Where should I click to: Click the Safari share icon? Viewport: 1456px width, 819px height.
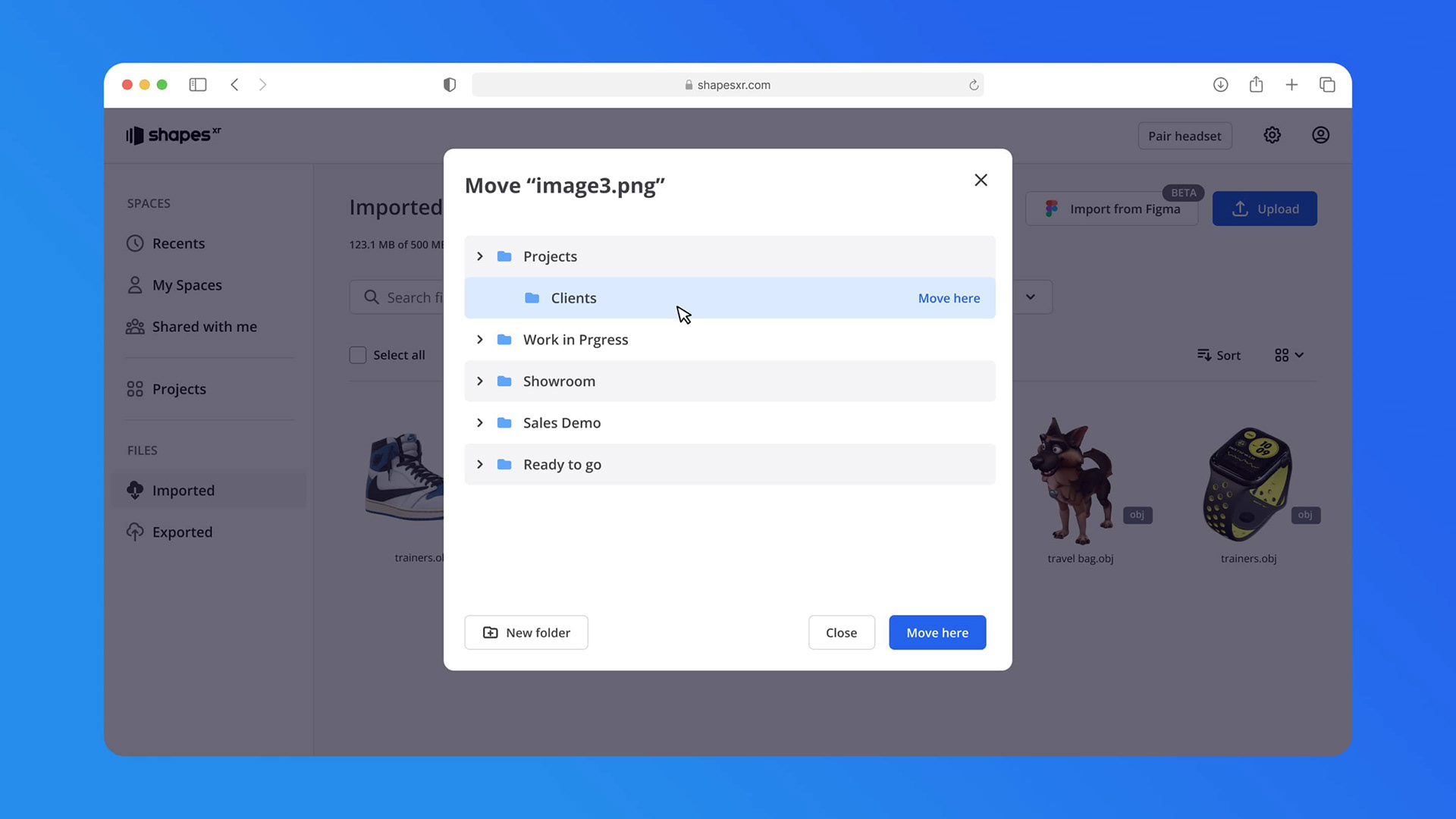(x=1256, y=85)
